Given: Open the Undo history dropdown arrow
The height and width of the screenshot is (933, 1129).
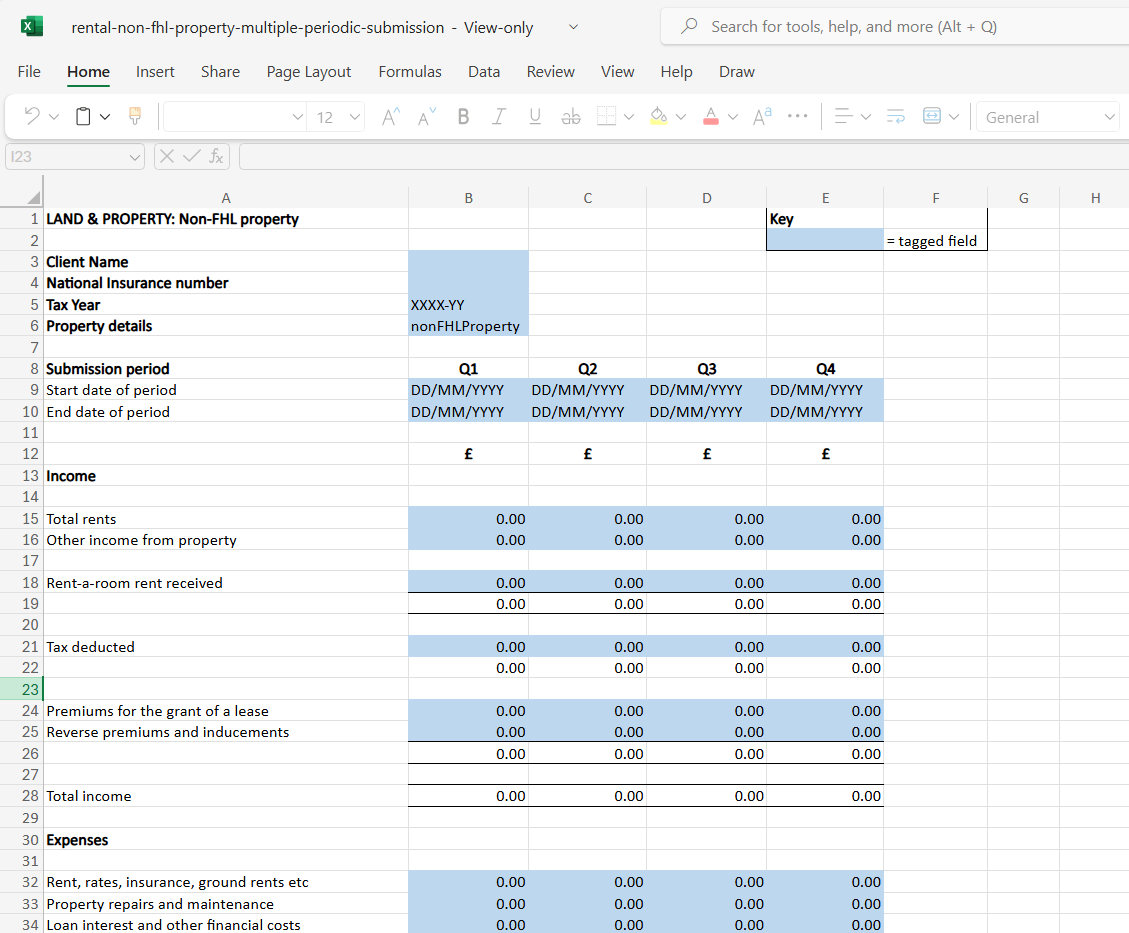Looking at the screenshot, I should (54, 117).
